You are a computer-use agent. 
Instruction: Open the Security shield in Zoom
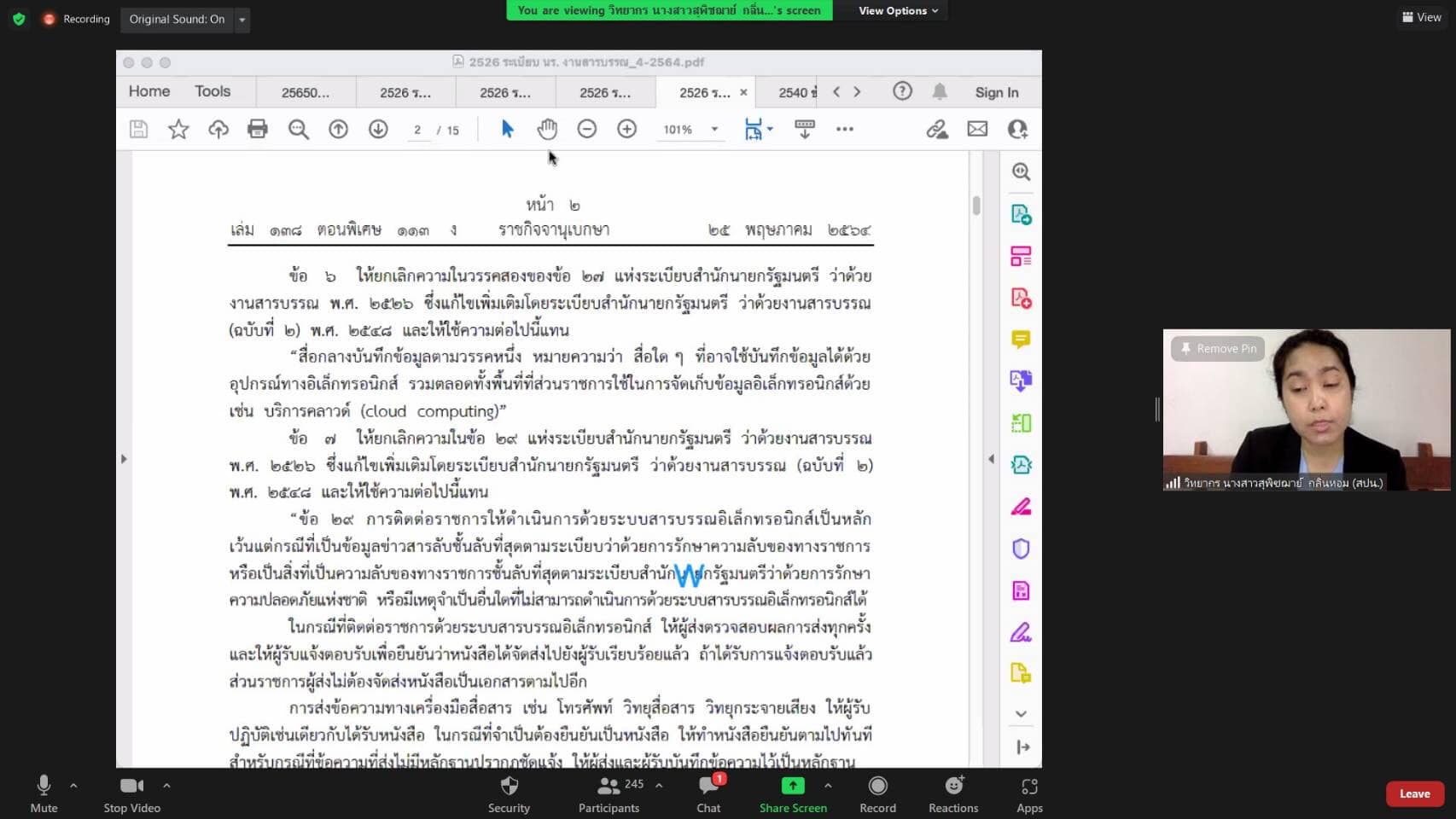point(509,793)
